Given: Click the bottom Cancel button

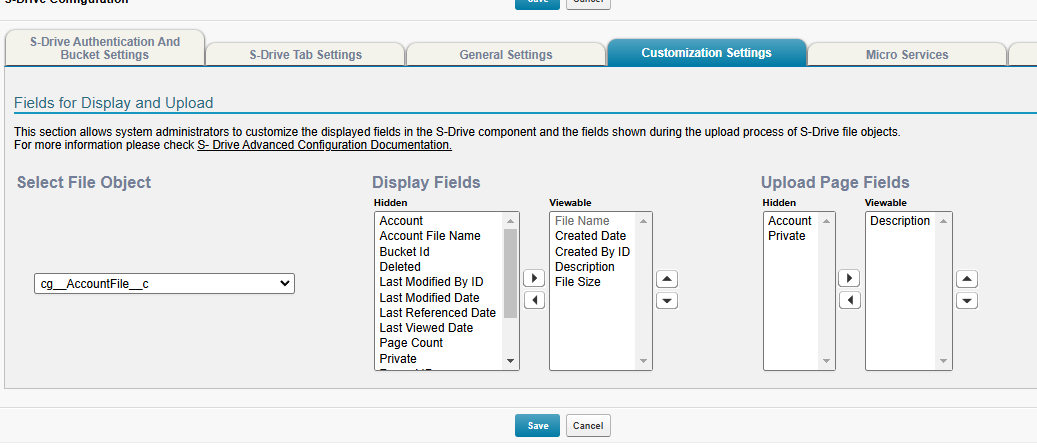Looking at the screenshot, I should (588, 426).
